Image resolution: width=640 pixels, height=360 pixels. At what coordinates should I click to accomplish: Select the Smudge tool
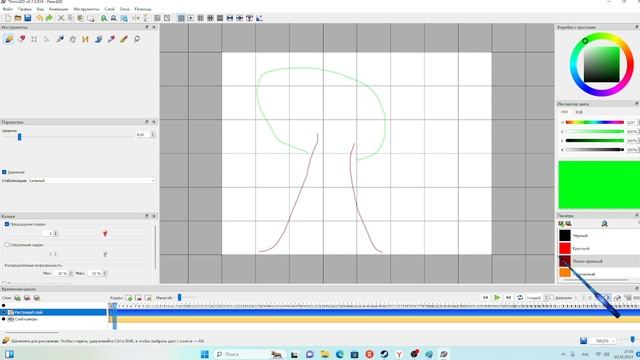tap(137, 39)
